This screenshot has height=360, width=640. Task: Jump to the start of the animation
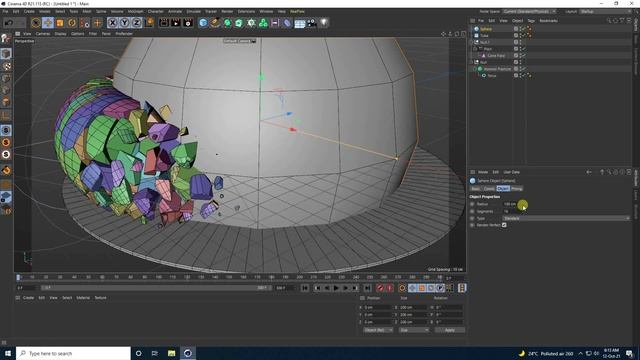point(305,288)
